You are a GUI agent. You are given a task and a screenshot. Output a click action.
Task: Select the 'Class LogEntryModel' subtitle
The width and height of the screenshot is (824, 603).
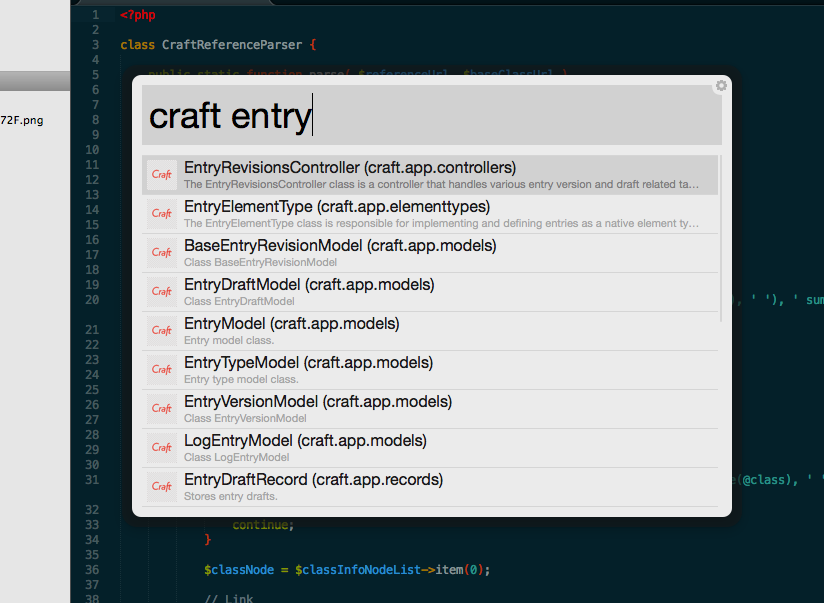coord(236,457)
